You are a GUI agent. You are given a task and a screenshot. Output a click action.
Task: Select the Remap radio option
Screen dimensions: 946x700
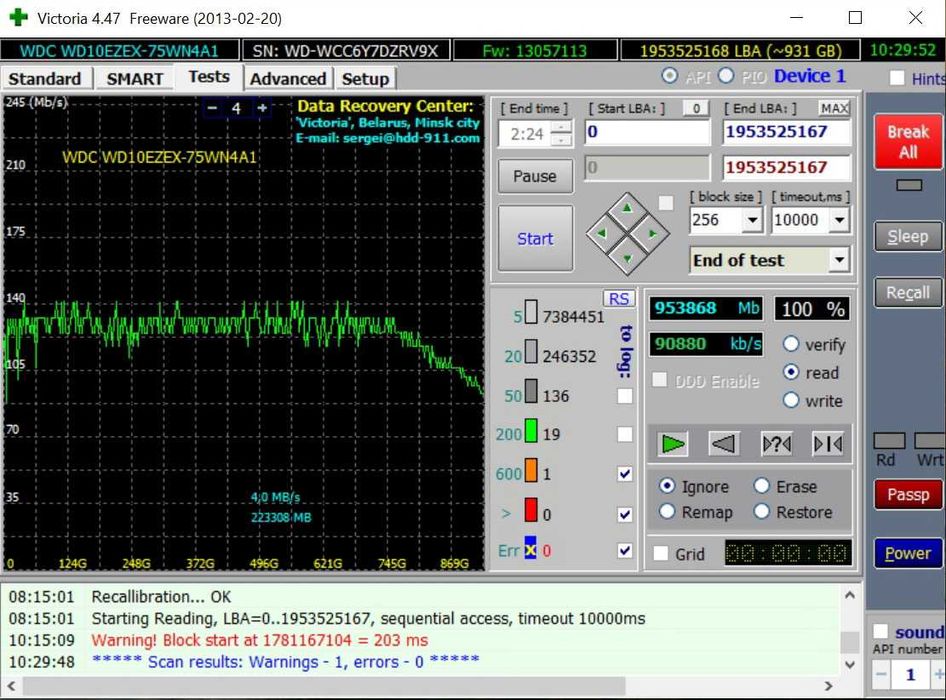(667, 512)
